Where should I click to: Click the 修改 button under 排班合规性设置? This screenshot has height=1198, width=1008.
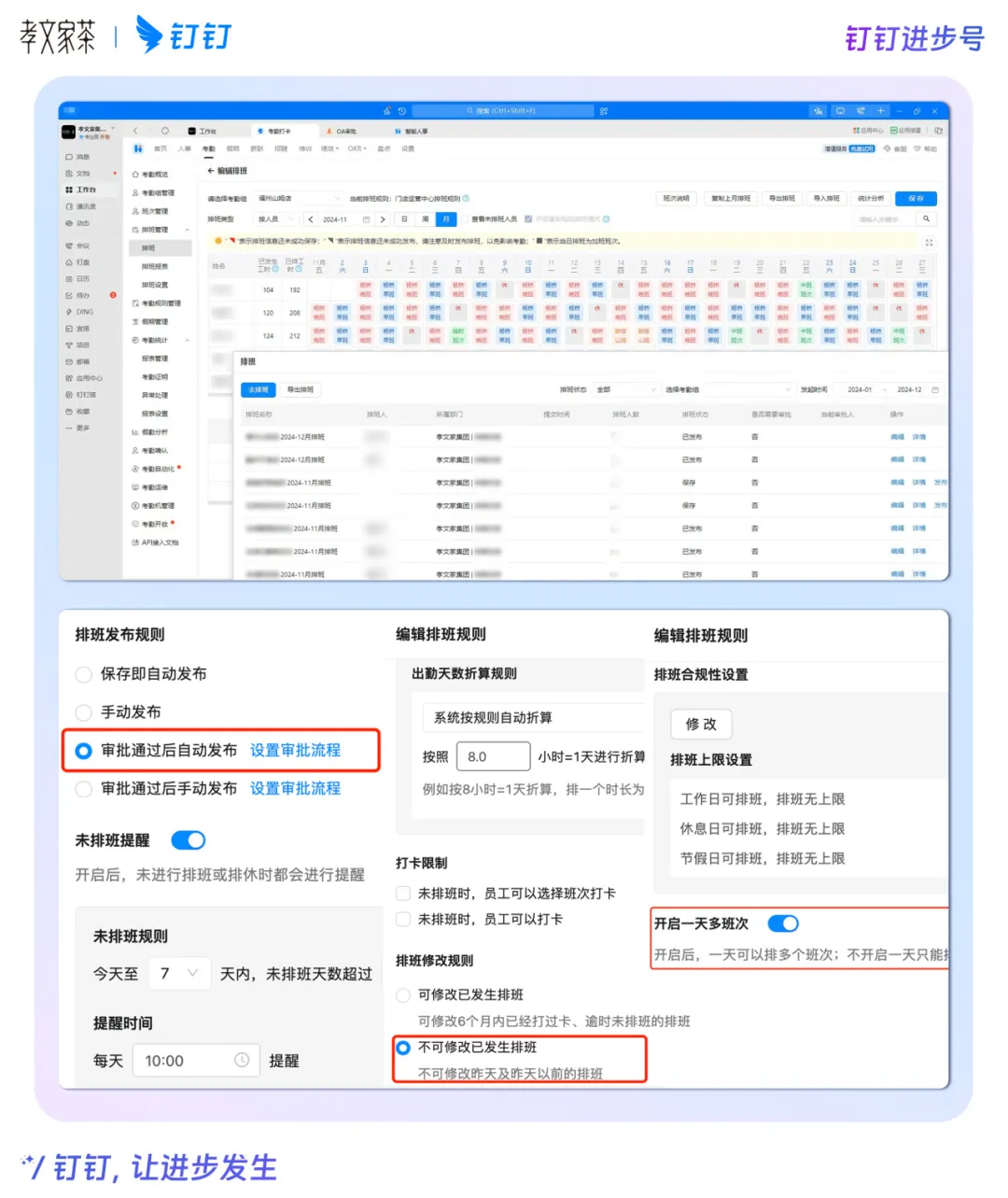pos(701,724)
